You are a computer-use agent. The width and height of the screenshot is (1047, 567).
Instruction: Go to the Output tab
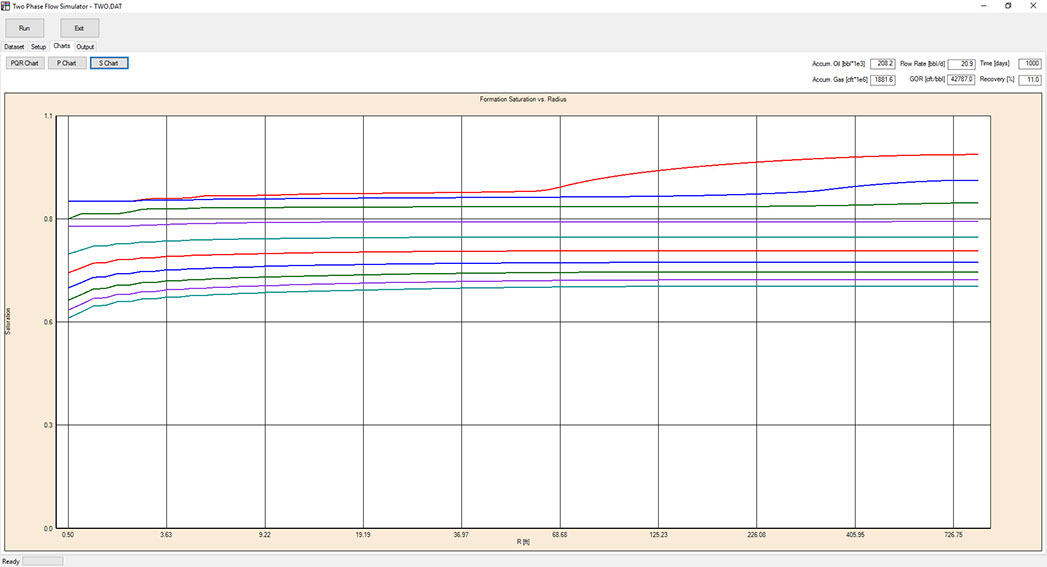pyautogui.click(x=86, y=46)
